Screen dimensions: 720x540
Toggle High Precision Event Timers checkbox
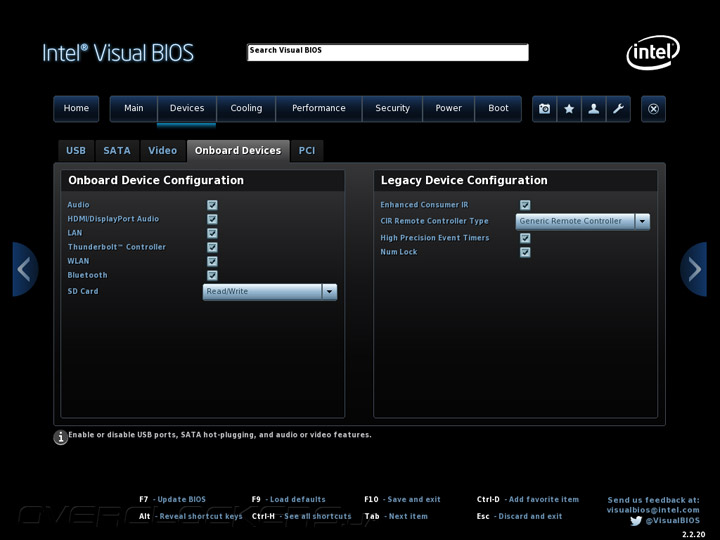coord(525,238)
